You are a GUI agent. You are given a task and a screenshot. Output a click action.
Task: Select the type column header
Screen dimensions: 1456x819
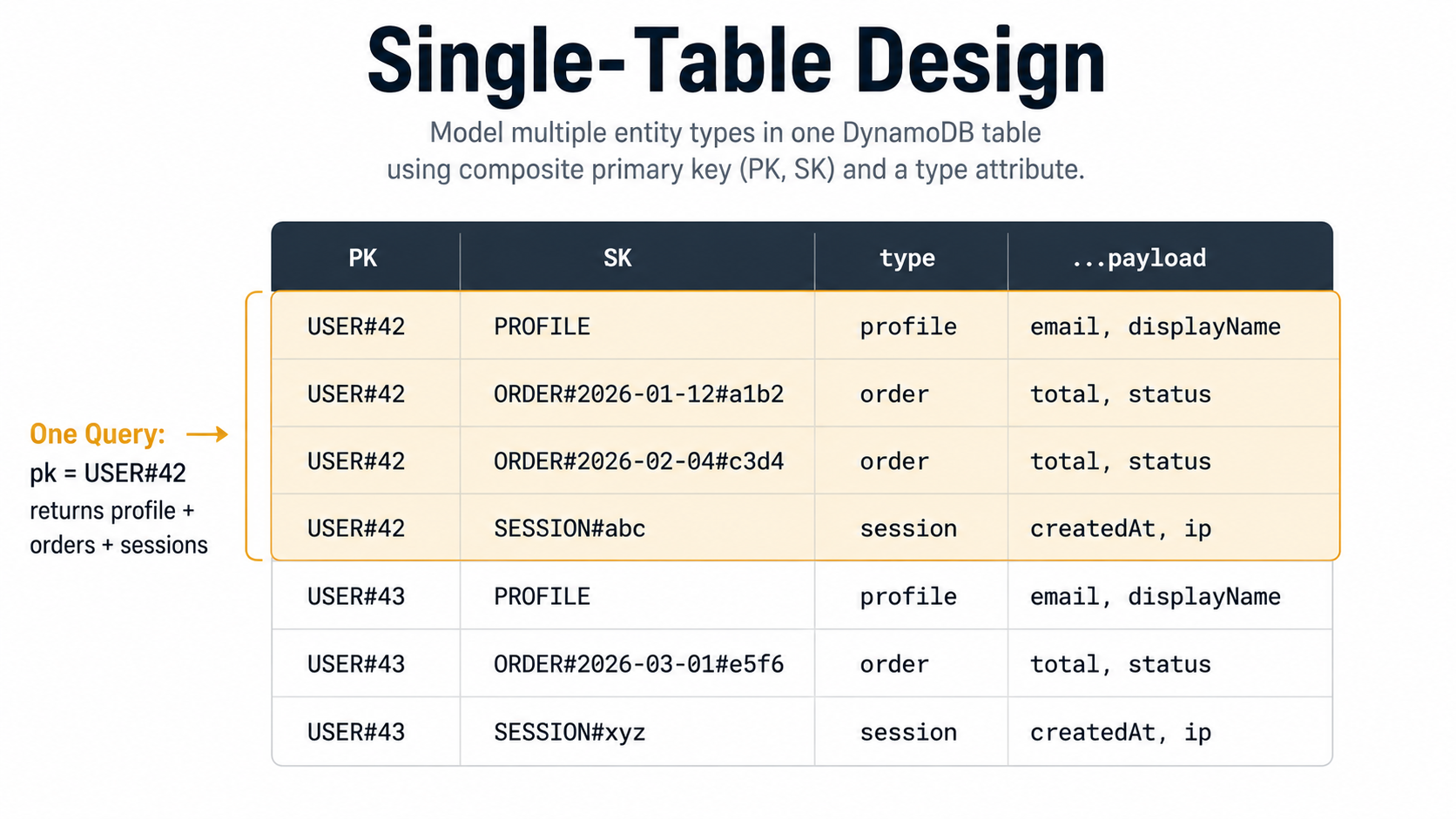[x=907, y=258]
